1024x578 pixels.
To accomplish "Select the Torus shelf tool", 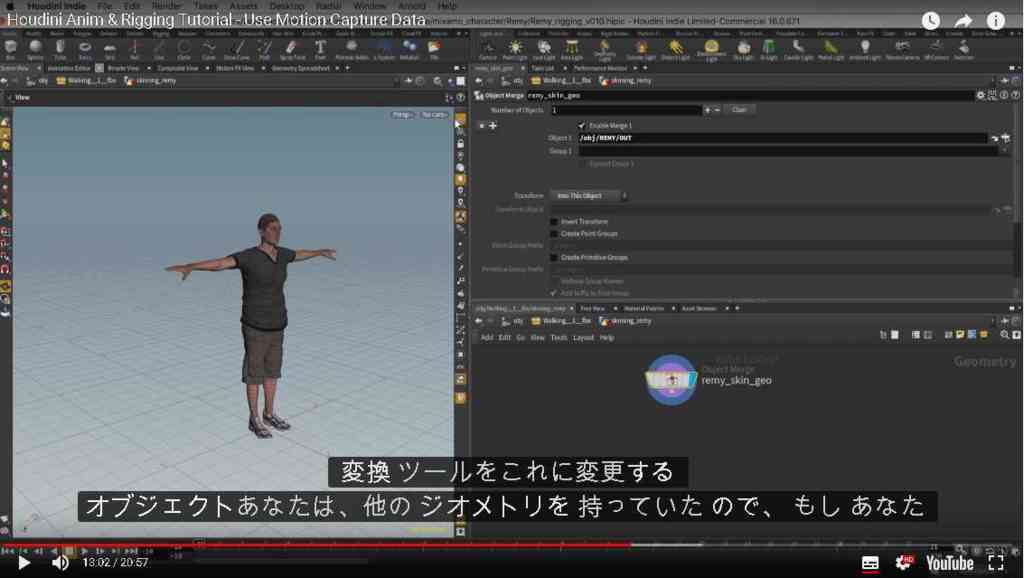I will click(85, 49).
